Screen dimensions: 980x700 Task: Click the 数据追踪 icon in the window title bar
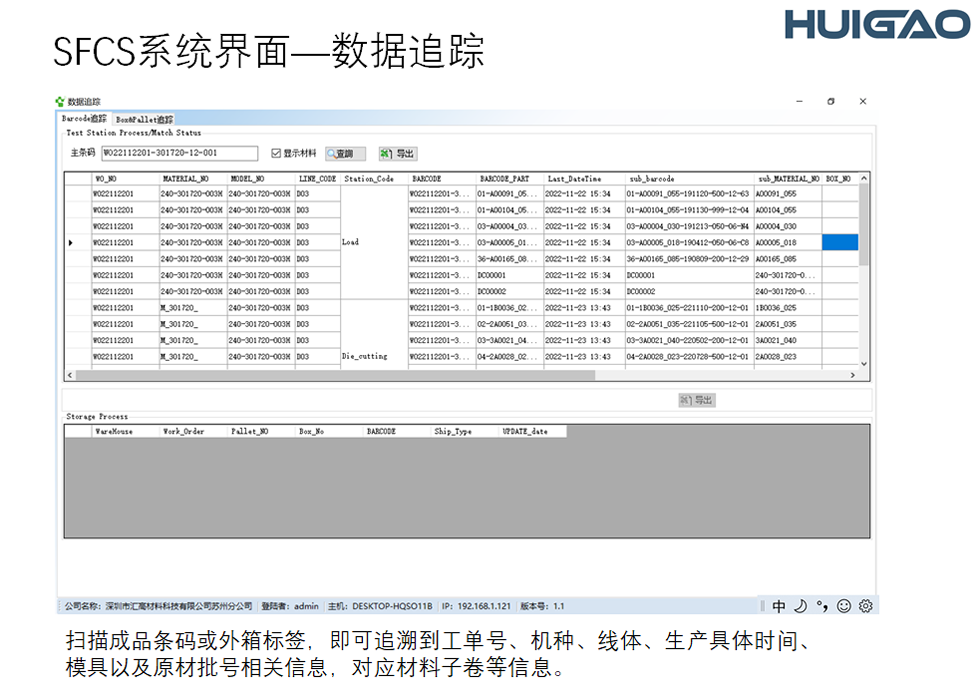click(58, 101)
